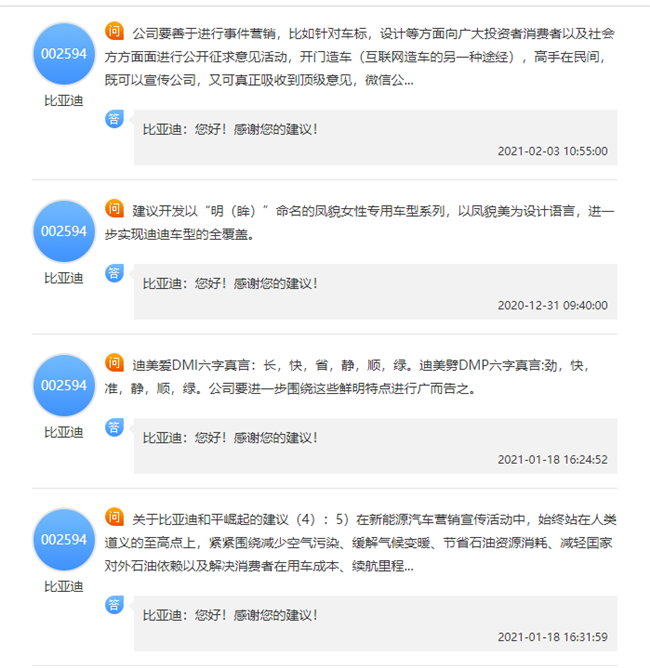Screen dimensions: 650x668
Task: Open the 关于比亚迪和平崛起的建议 question
Action: point(360,542)
